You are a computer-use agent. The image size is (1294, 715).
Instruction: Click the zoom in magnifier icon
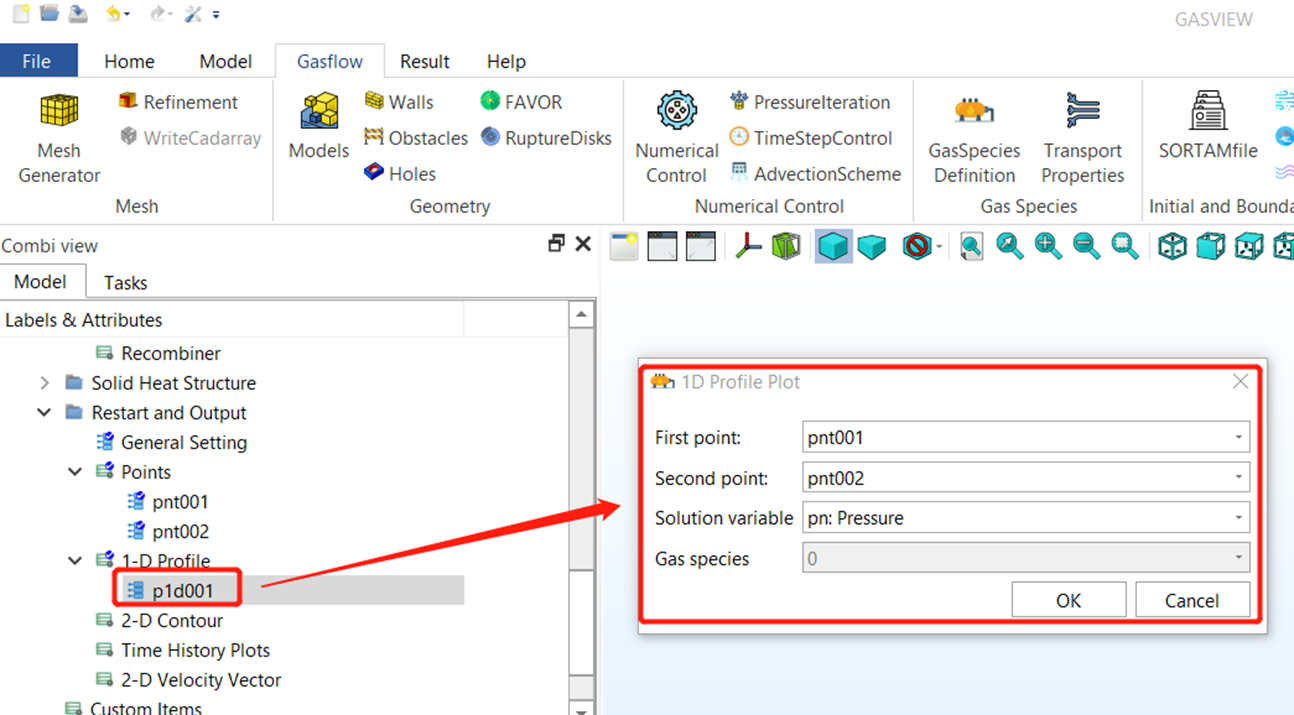[1048, 245]
